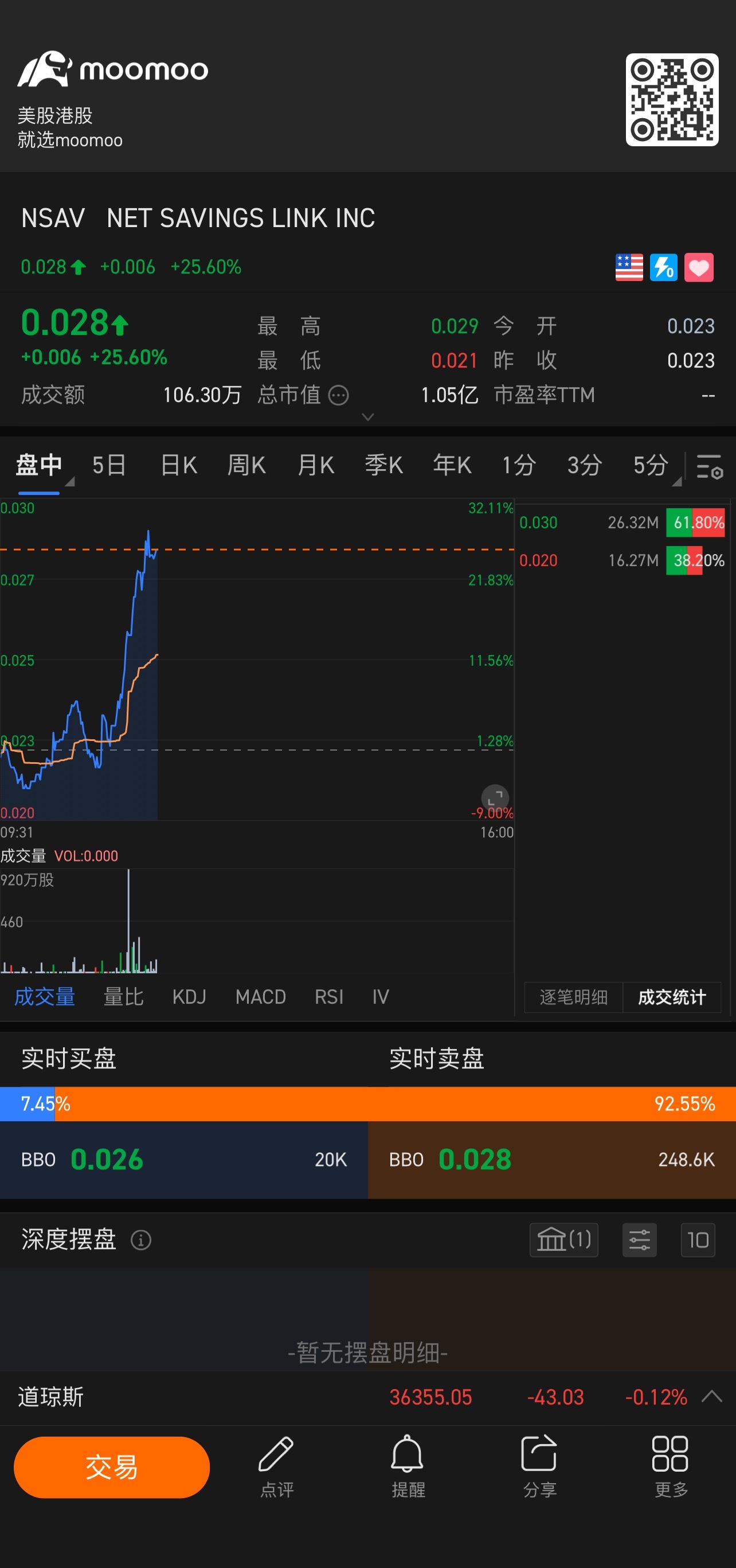The image size is (736, 1568).
Task: Switch to the 5日 chart tab
Action: (x=109, y=465)
